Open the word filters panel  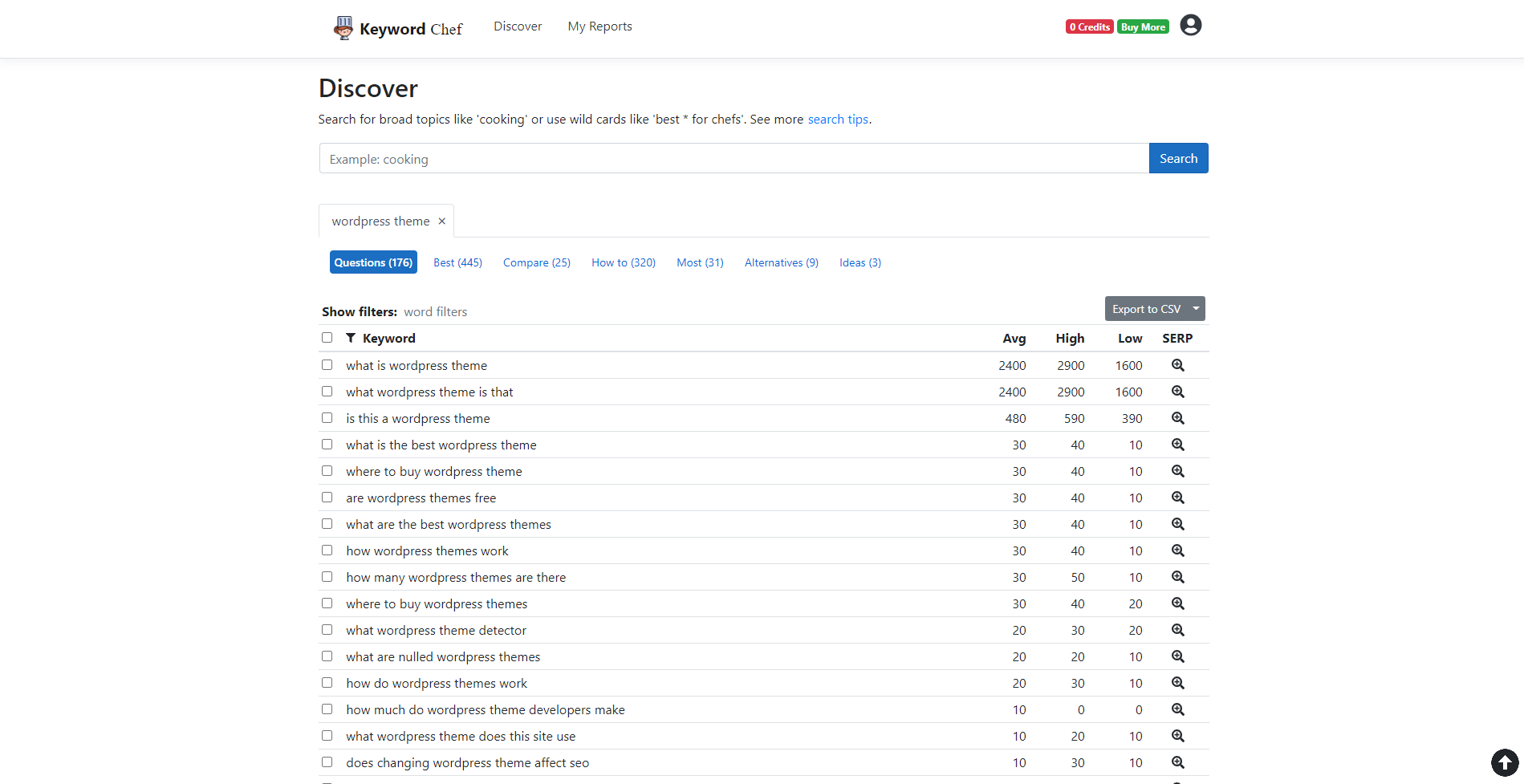(435, 311)
